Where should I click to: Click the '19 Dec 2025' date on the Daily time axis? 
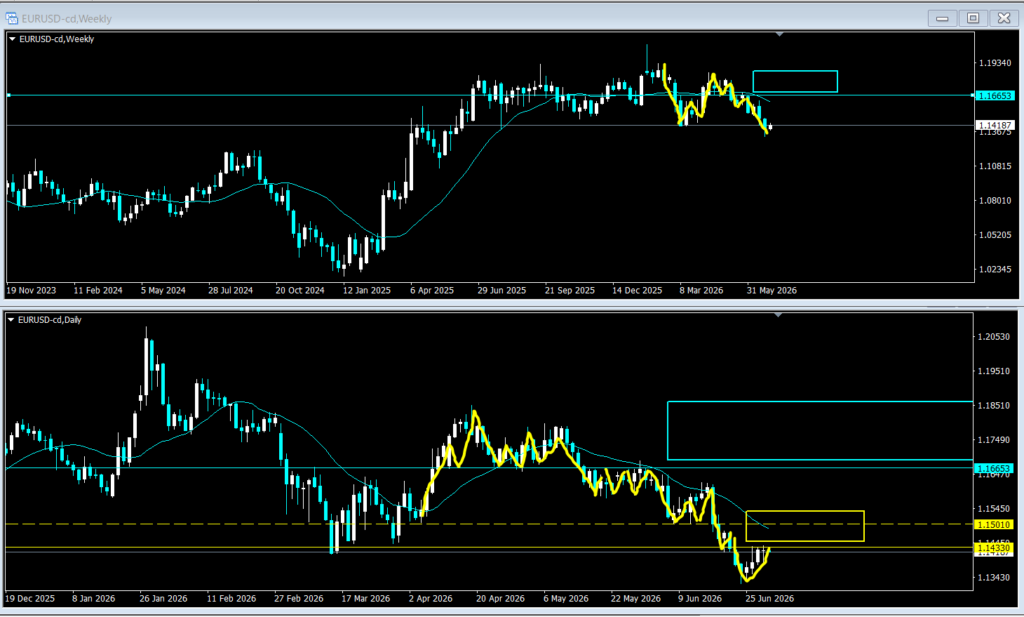[31, 599]
